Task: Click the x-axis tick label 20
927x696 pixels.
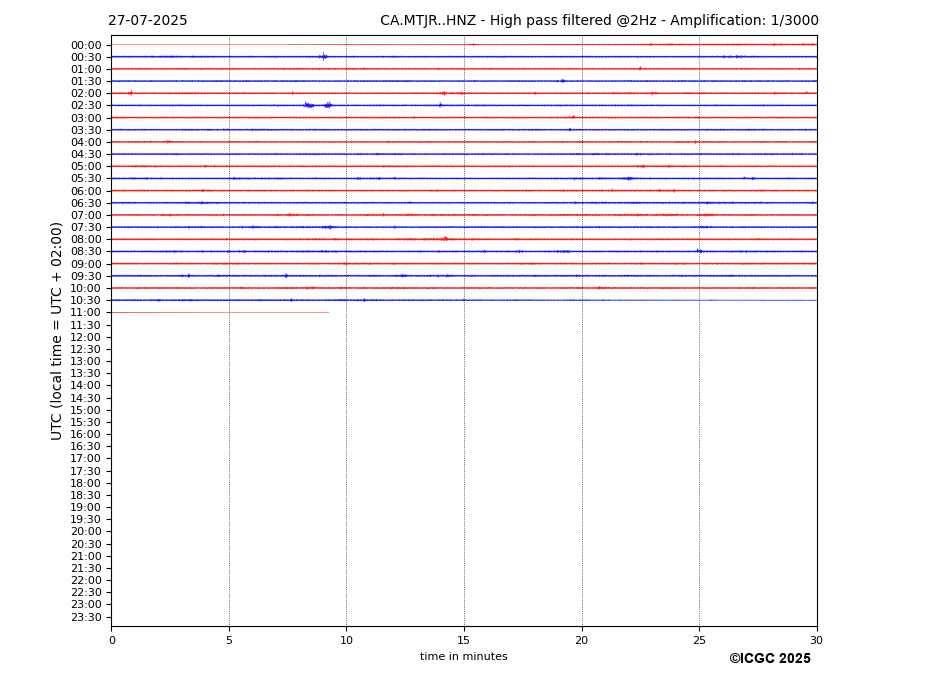Action: pyautogui.click(x=582, y=640)
